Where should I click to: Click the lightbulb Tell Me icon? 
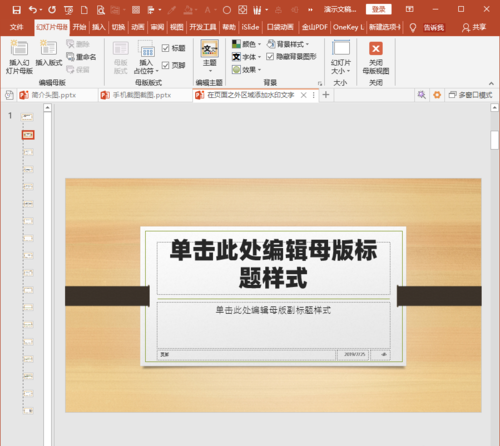pos(413,28)
